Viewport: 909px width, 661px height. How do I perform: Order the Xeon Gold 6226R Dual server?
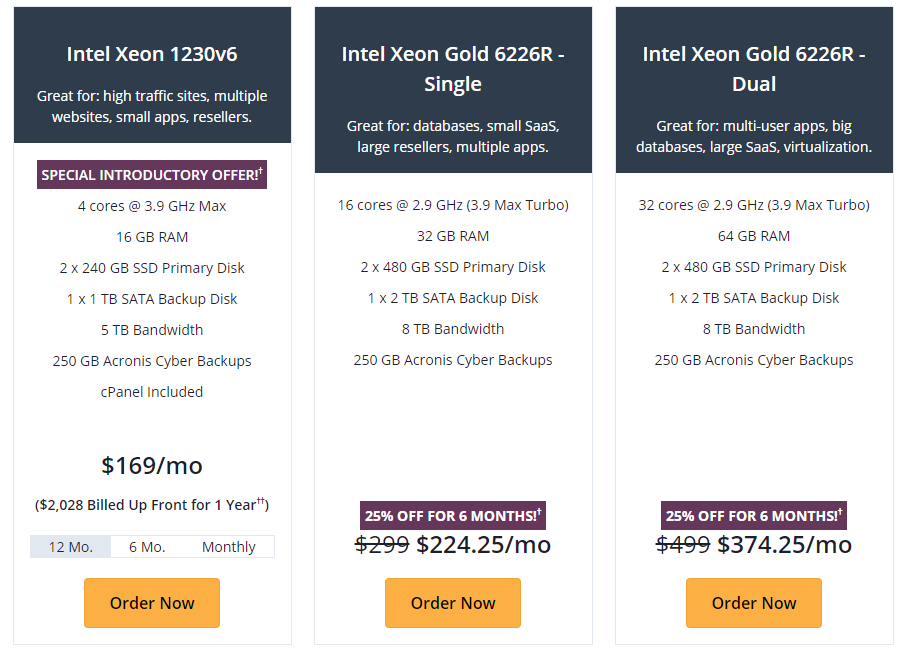pyautogui.click(x=754, y=603)
